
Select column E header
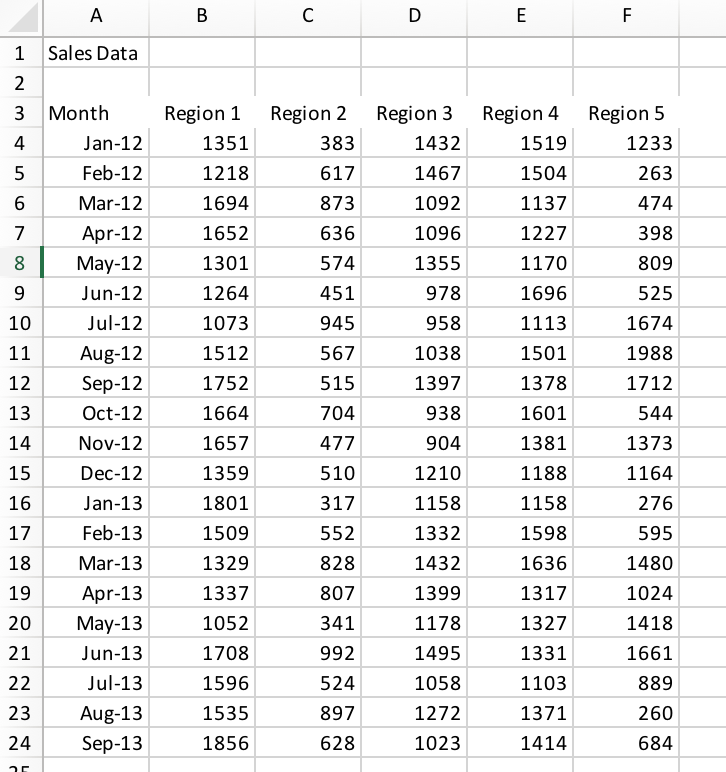tap(520, 18)
